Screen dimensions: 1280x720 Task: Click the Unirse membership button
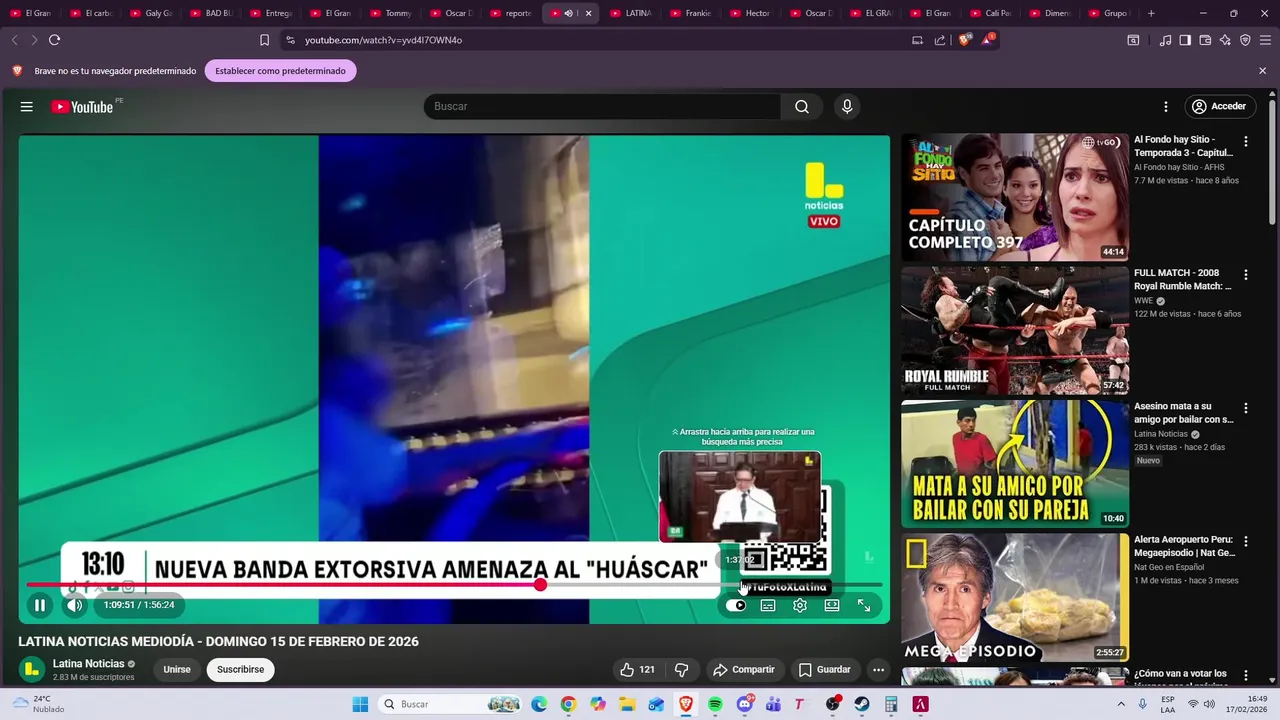pyautogui.click(x=177, y=670)
